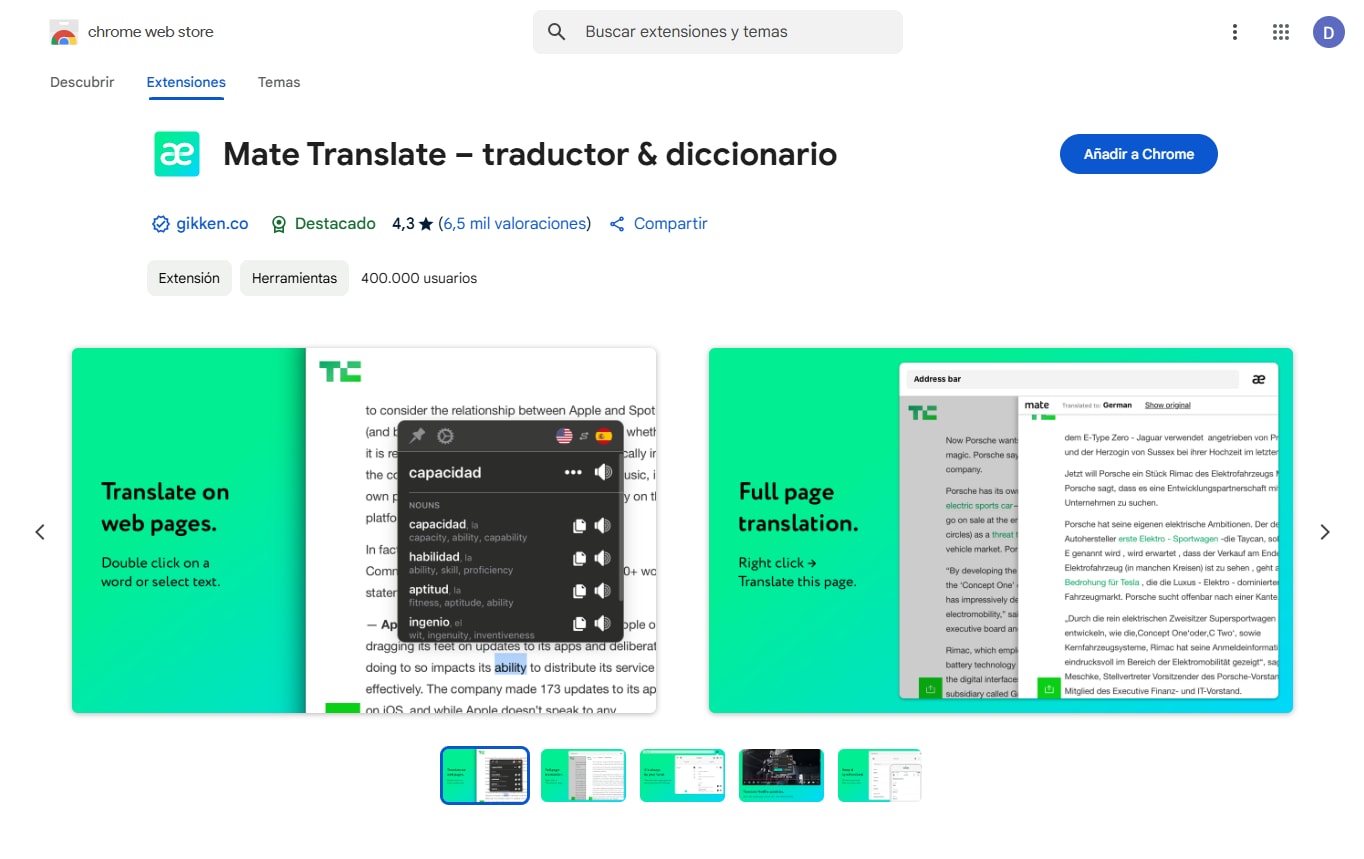This screenshot has height=859, width=1364.
Task: Click the Herramientas category chip
Action: (x=294, y=278)
